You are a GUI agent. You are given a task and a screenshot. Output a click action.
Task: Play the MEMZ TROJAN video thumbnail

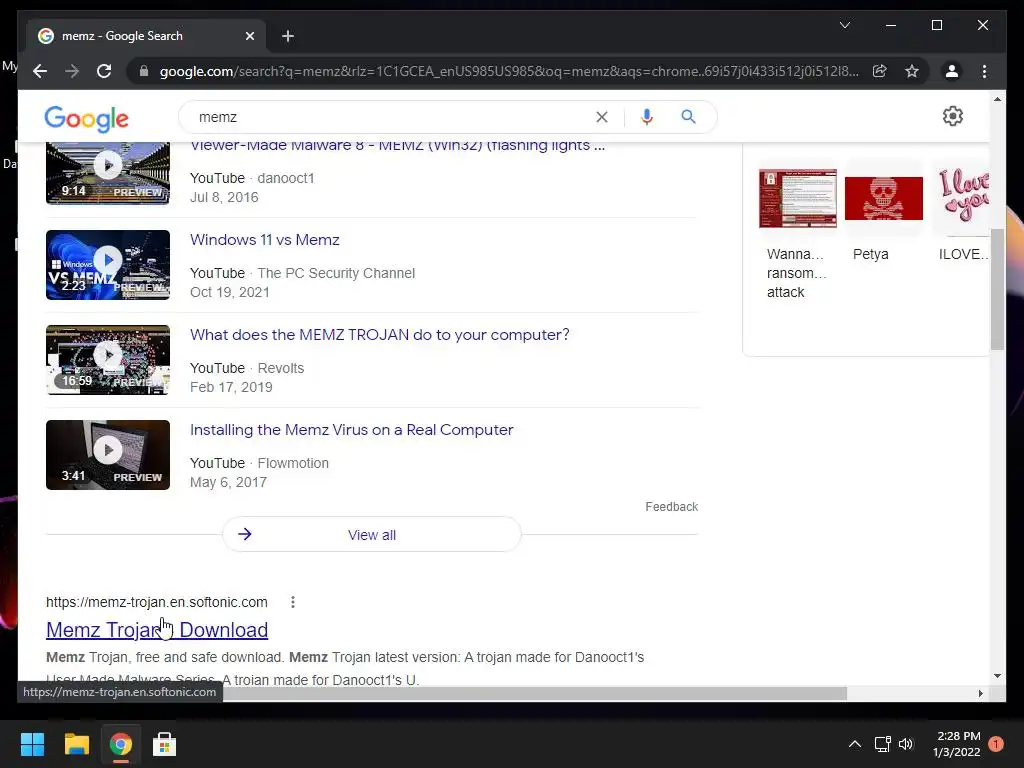point(108,360)
